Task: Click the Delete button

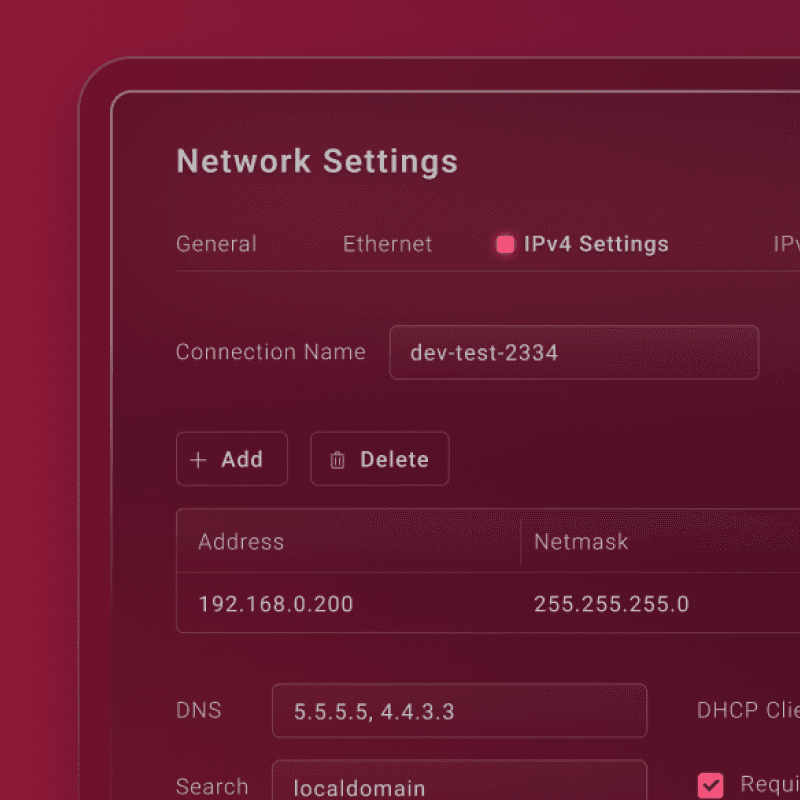Action: coord(380,459)
